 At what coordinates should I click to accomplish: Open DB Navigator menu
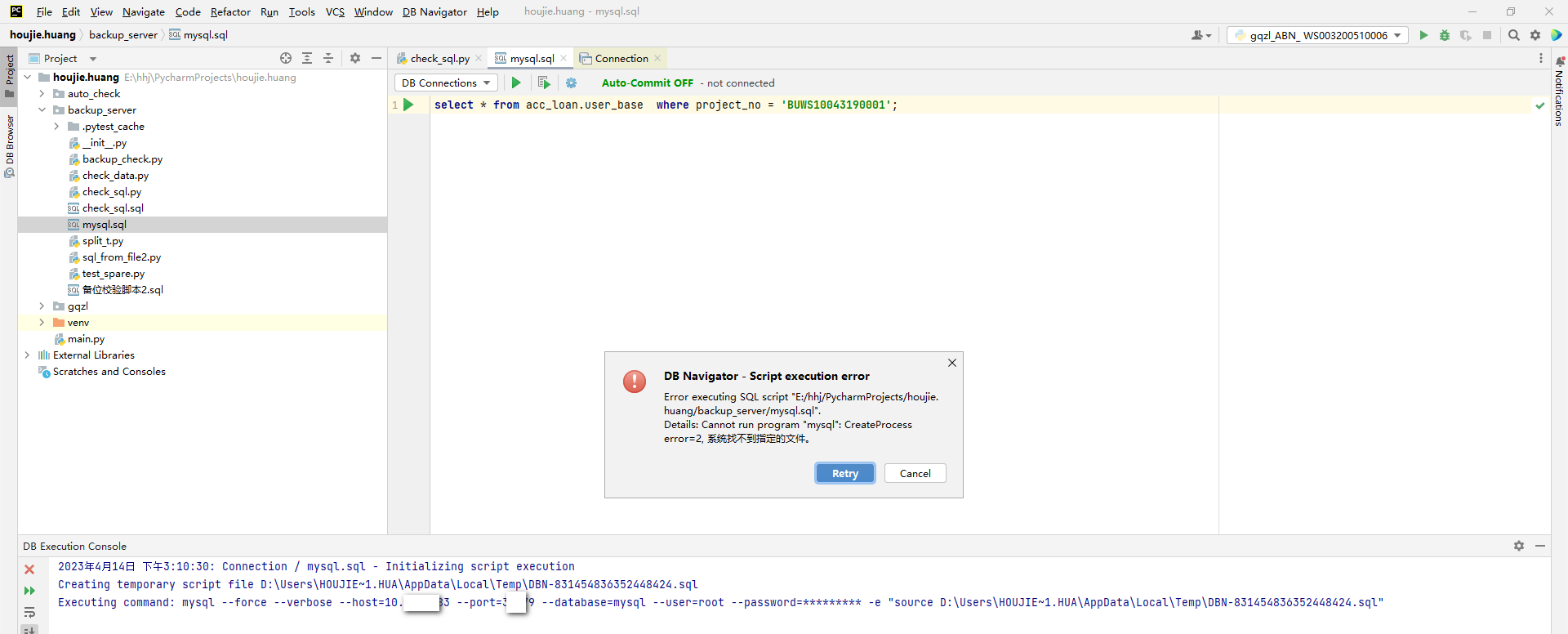434,11
